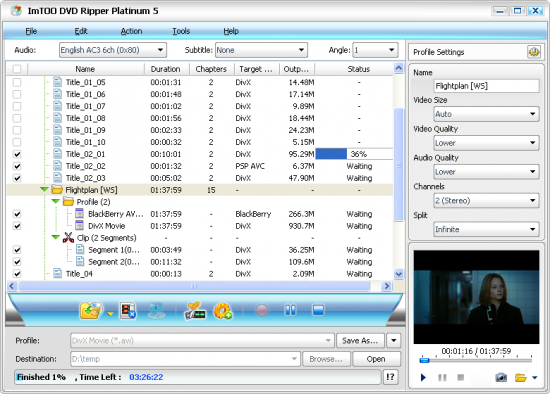The image size is (550, 394).
Task: Toggle the select-all checkbox in header
Action: point(16,69)
